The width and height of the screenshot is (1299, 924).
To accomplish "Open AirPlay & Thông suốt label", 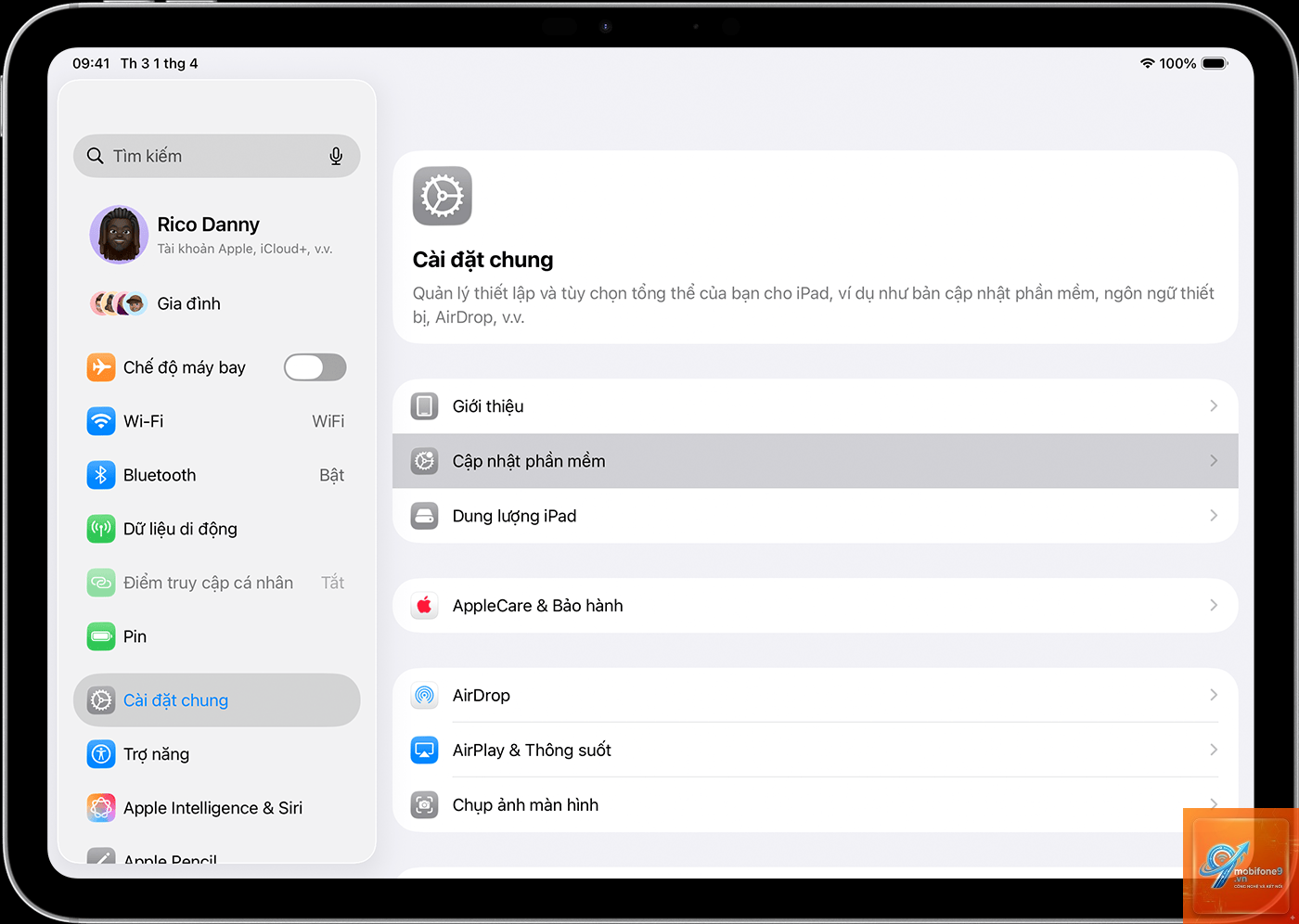I will click(532, 751).
